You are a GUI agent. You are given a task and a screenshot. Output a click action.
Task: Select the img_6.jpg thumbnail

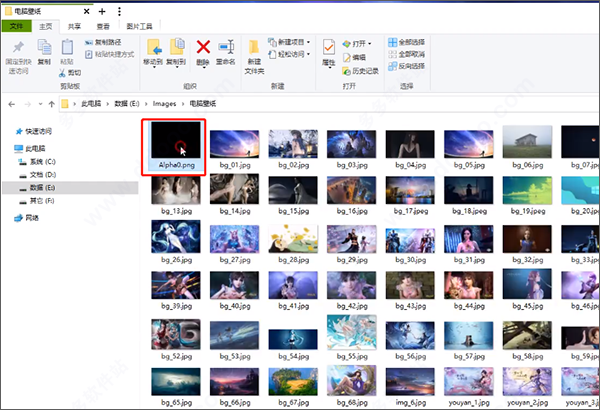410,382
